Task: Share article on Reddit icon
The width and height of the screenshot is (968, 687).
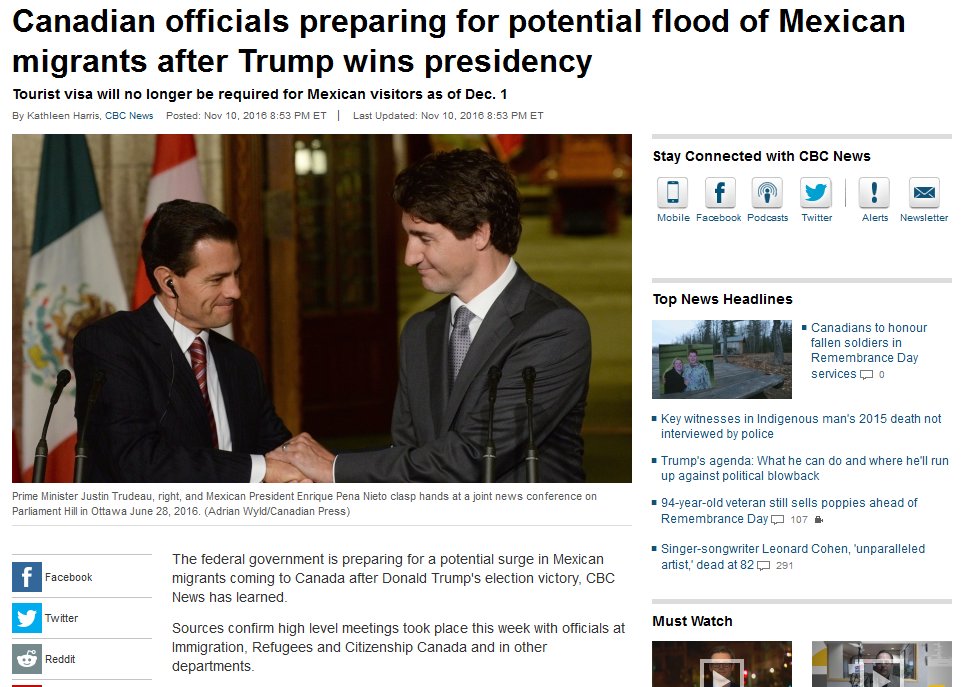Action: (x=27, y=659)
